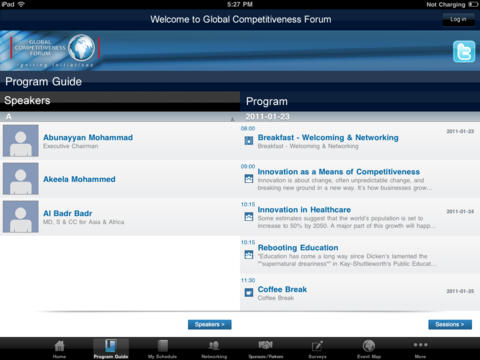This screenshot has height=360, width=480.
Task: Tap the More dots icon
Action: pos(420,345)
